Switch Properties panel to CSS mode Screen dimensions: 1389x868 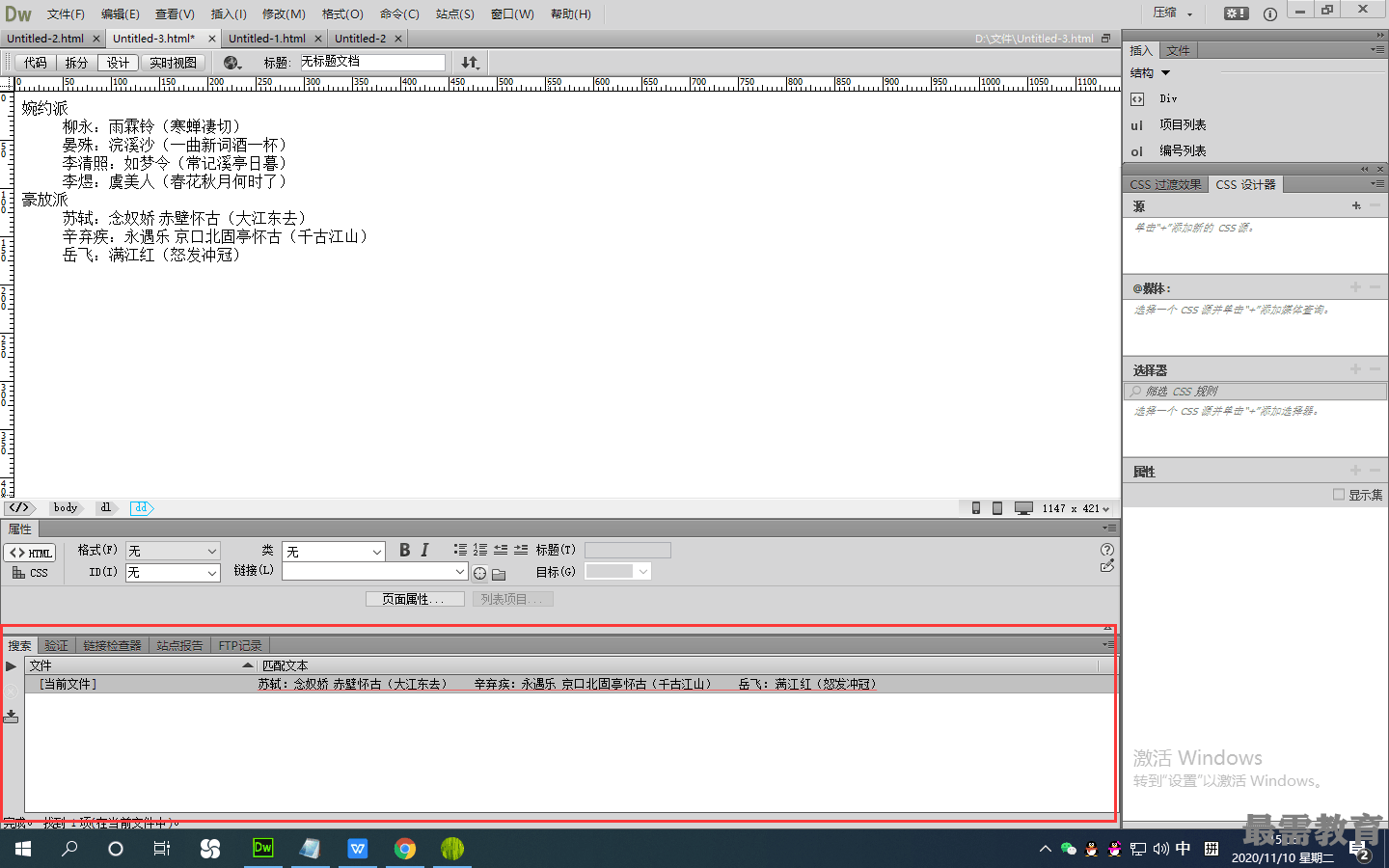pyautogui.click(x=30, y=573)
